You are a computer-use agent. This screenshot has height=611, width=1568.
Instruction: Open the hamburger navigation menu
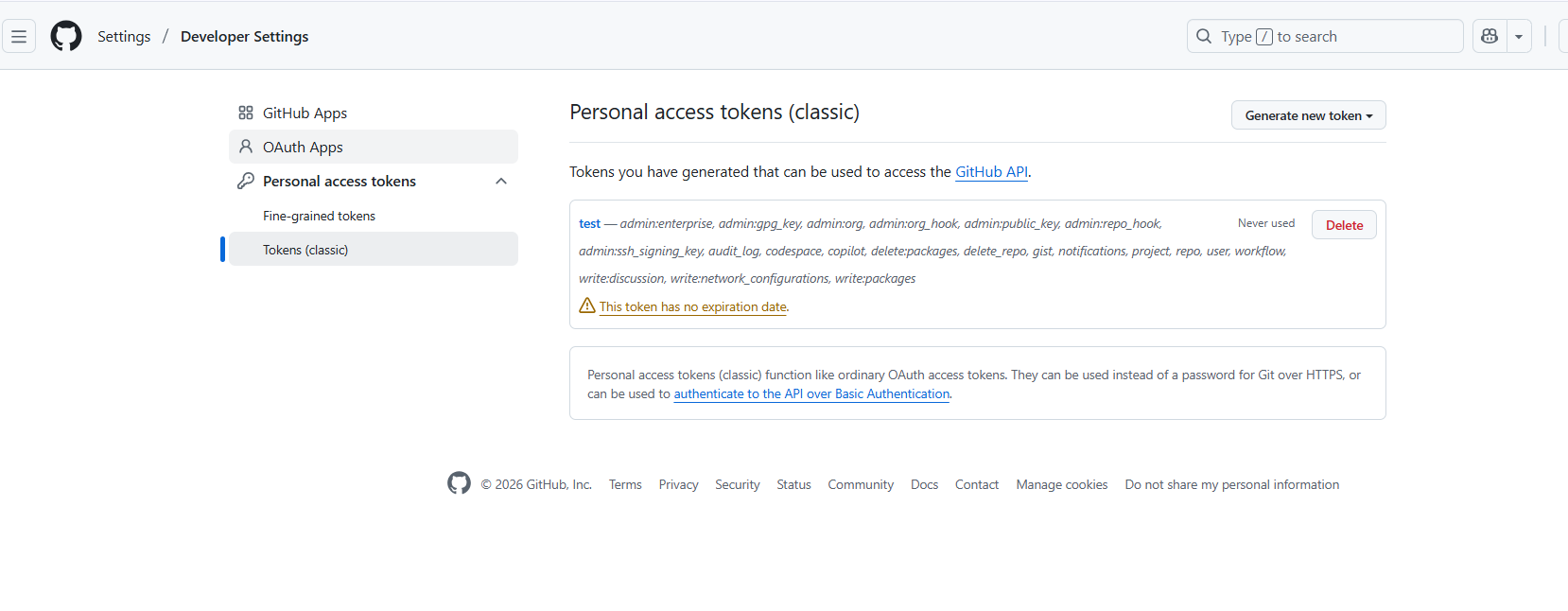tap(19, 37)
